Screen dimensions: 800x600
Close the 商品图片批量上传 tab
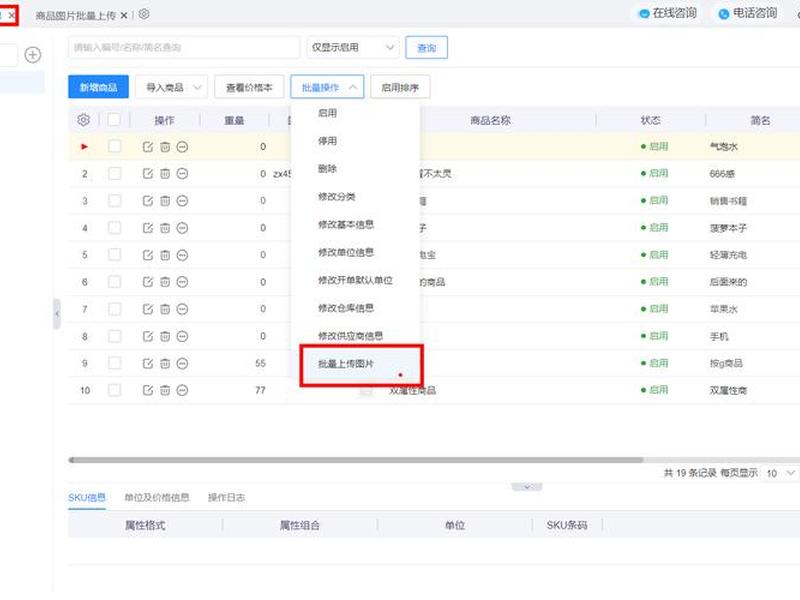tap(123, 16)
